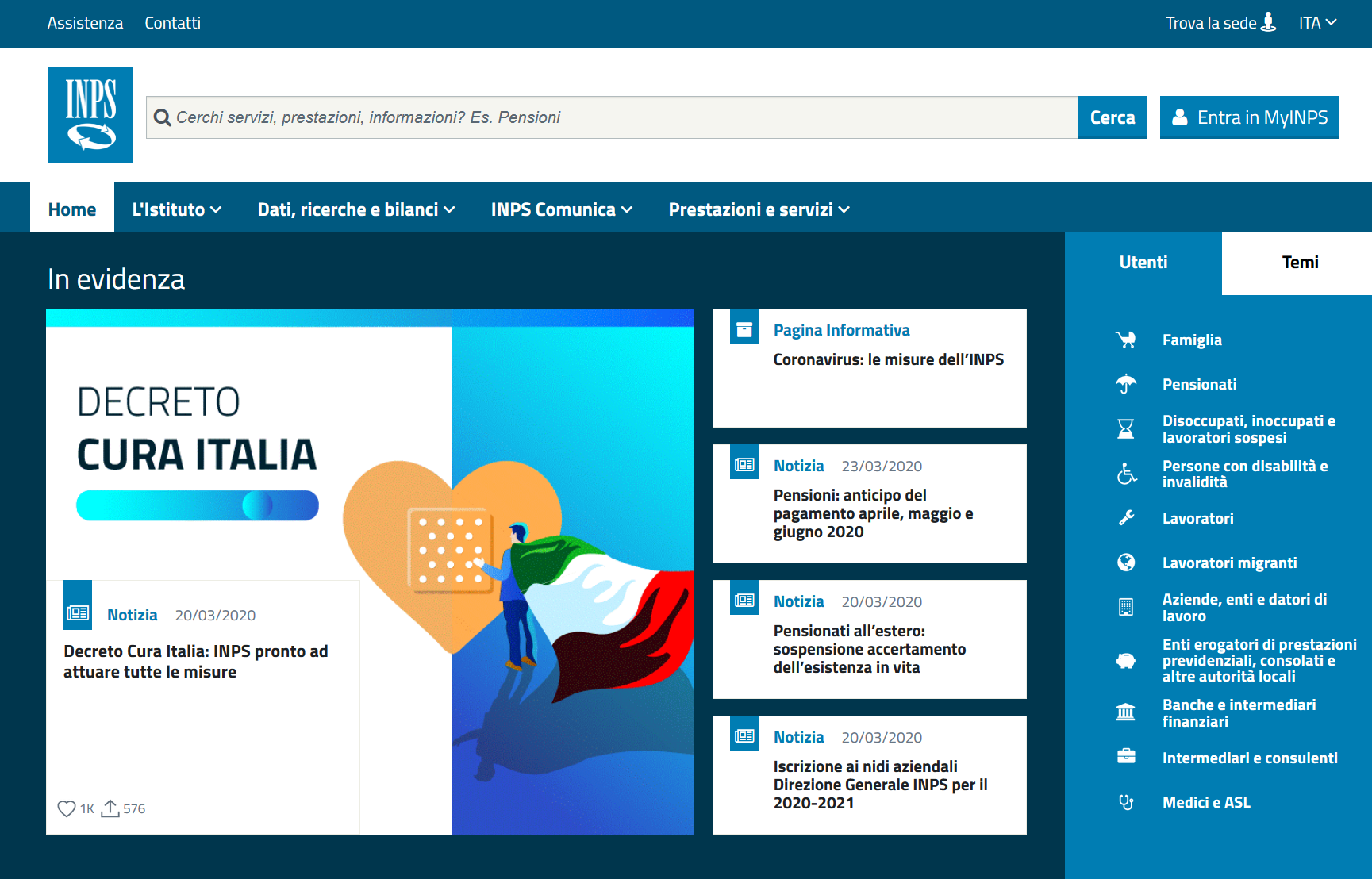Select the Lavoratori migranti link
Image resolution: width=1372 pixels, height=887 pixels.
[1230, 563]
